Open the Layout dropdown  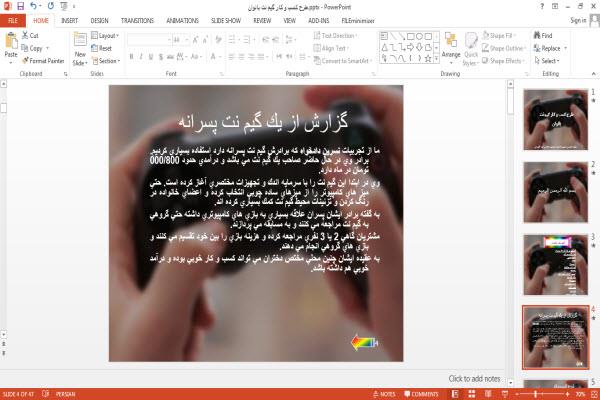pos(105,36)
